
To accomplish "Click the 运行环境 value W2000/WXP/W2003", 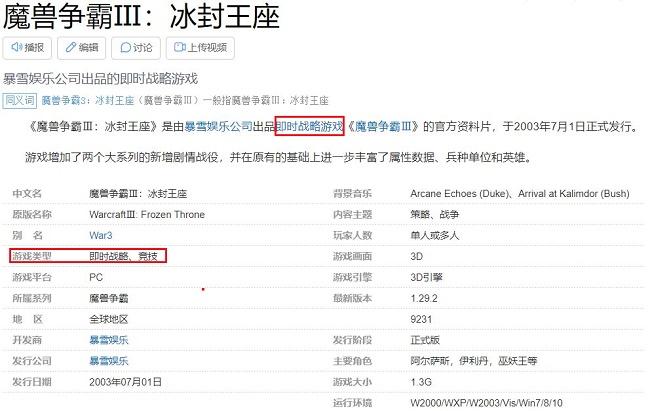I will [x=455, y=403].
